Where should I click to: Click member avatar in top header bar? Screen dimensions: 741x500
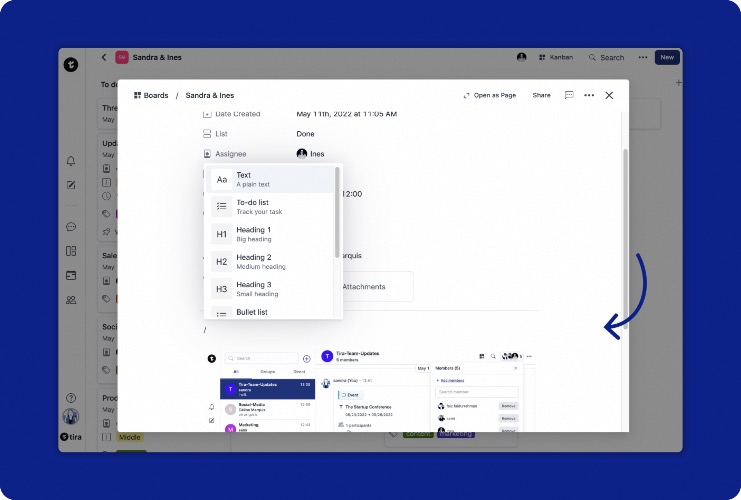click(521, 57)
